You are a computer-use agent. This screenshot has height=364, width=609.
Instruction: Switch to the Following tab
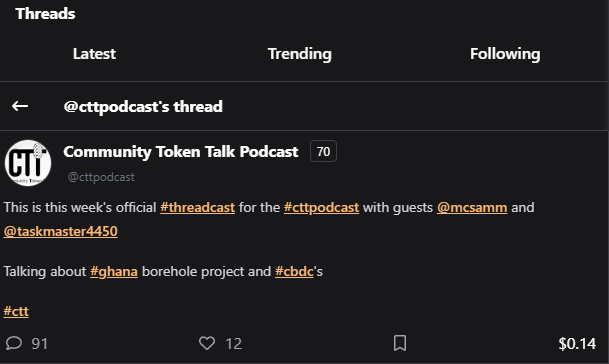[x=505, y=54]
